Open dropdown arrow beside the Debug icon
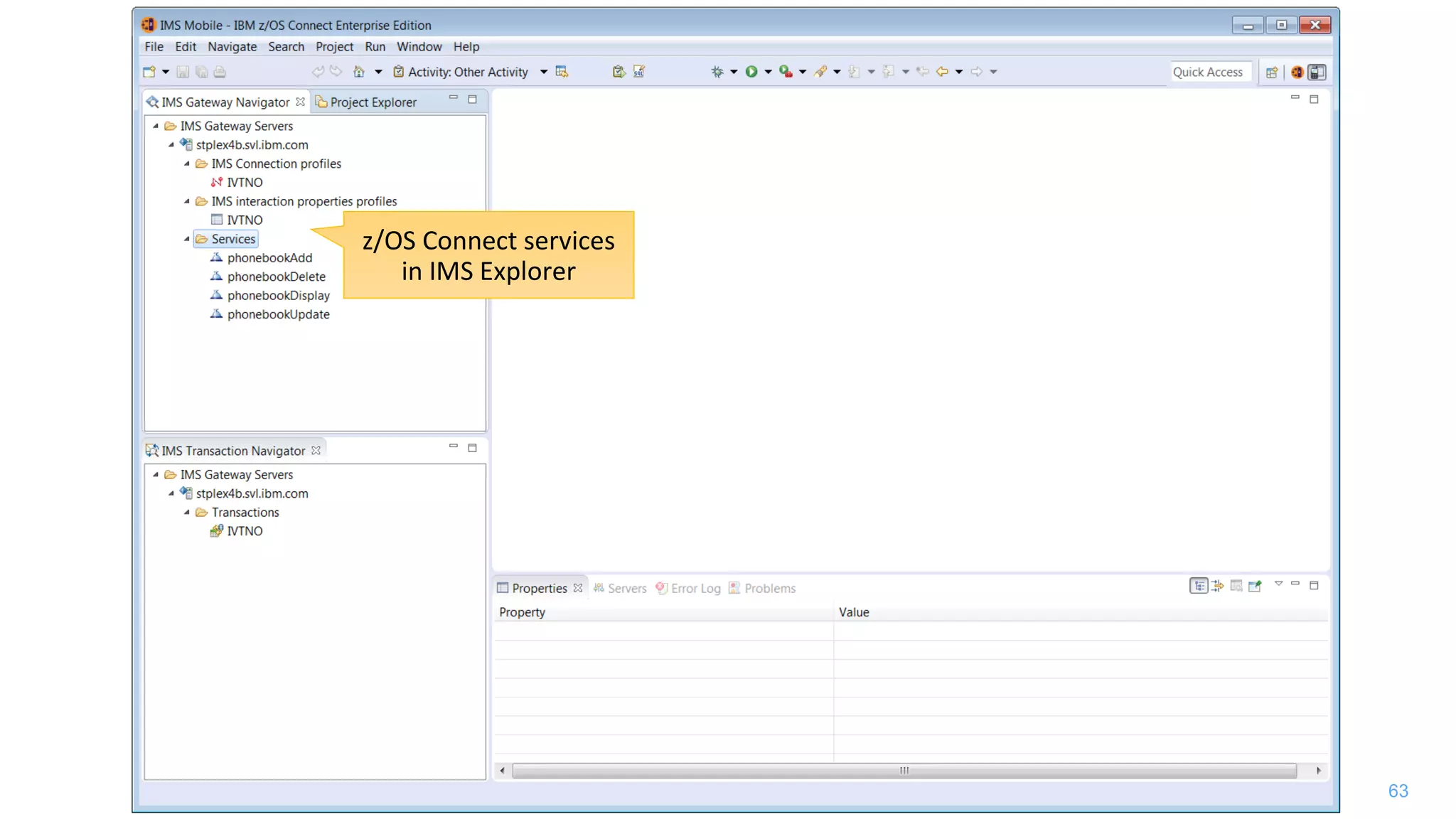The width and height of the screenshot is (1456, 819). [x=734, y=72]
